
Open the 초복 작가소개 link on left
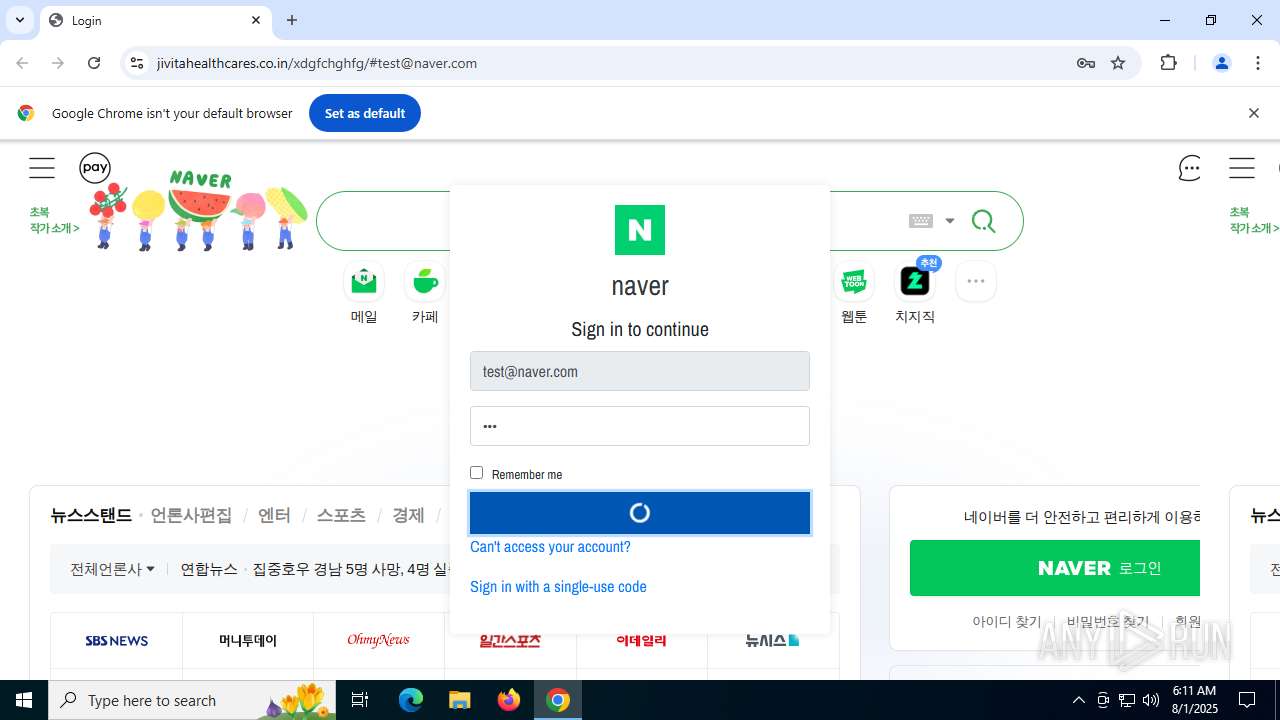pyautogui.click(x=54, y=220)
